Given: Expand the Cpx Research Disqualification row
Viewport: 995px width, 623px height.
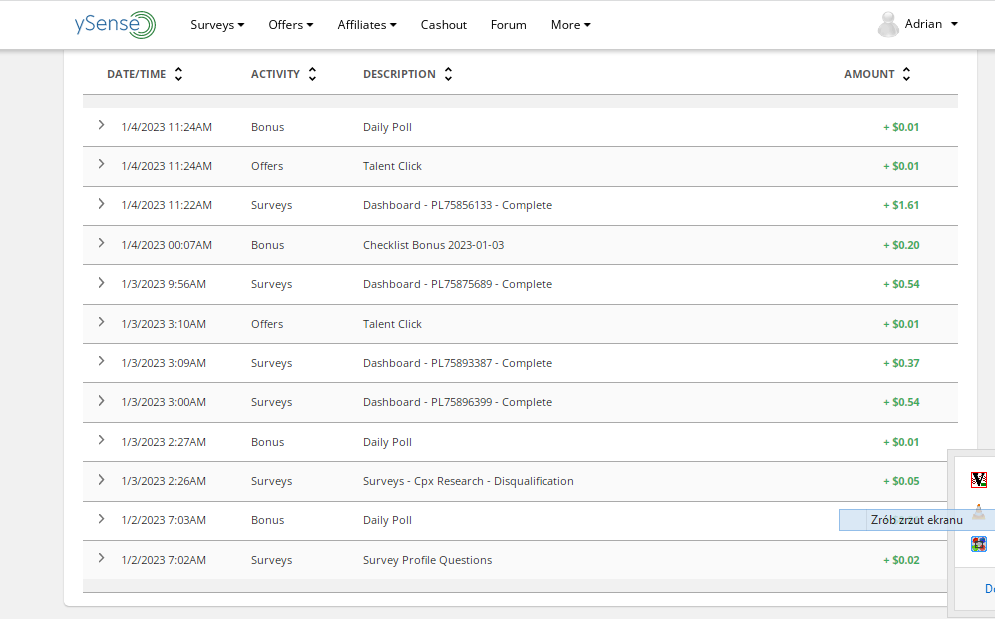Looking at the screenshot, I should click(x=101, y=480).
